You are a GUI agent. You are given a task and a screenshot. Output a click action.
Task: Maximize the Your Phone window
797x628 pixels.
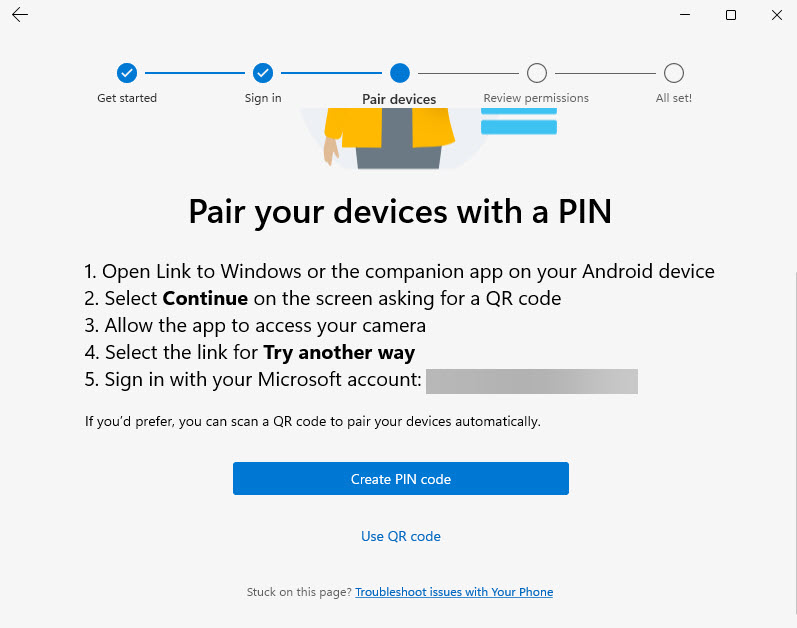pyautogui.click(x=731, y=15)
